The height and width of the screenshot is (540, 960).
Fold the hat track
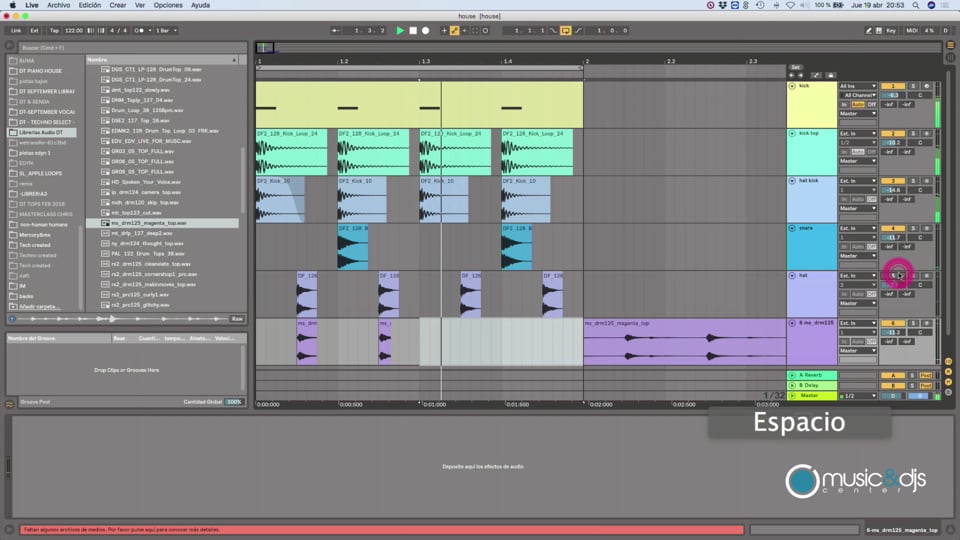792,276
